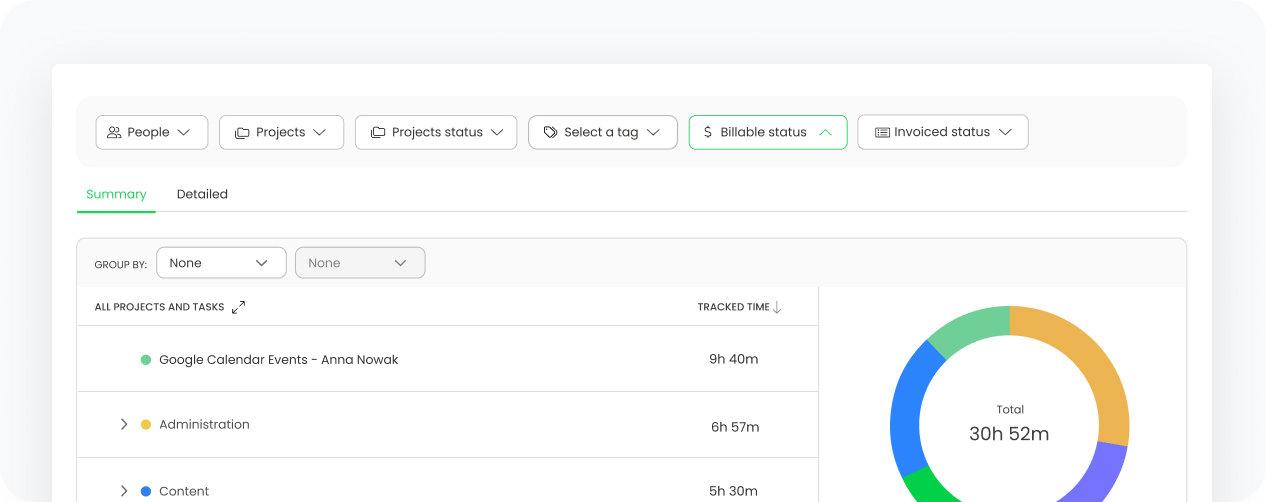
Task: Click the Total 30h 52m label
Action: click(x=1010, y=424)
